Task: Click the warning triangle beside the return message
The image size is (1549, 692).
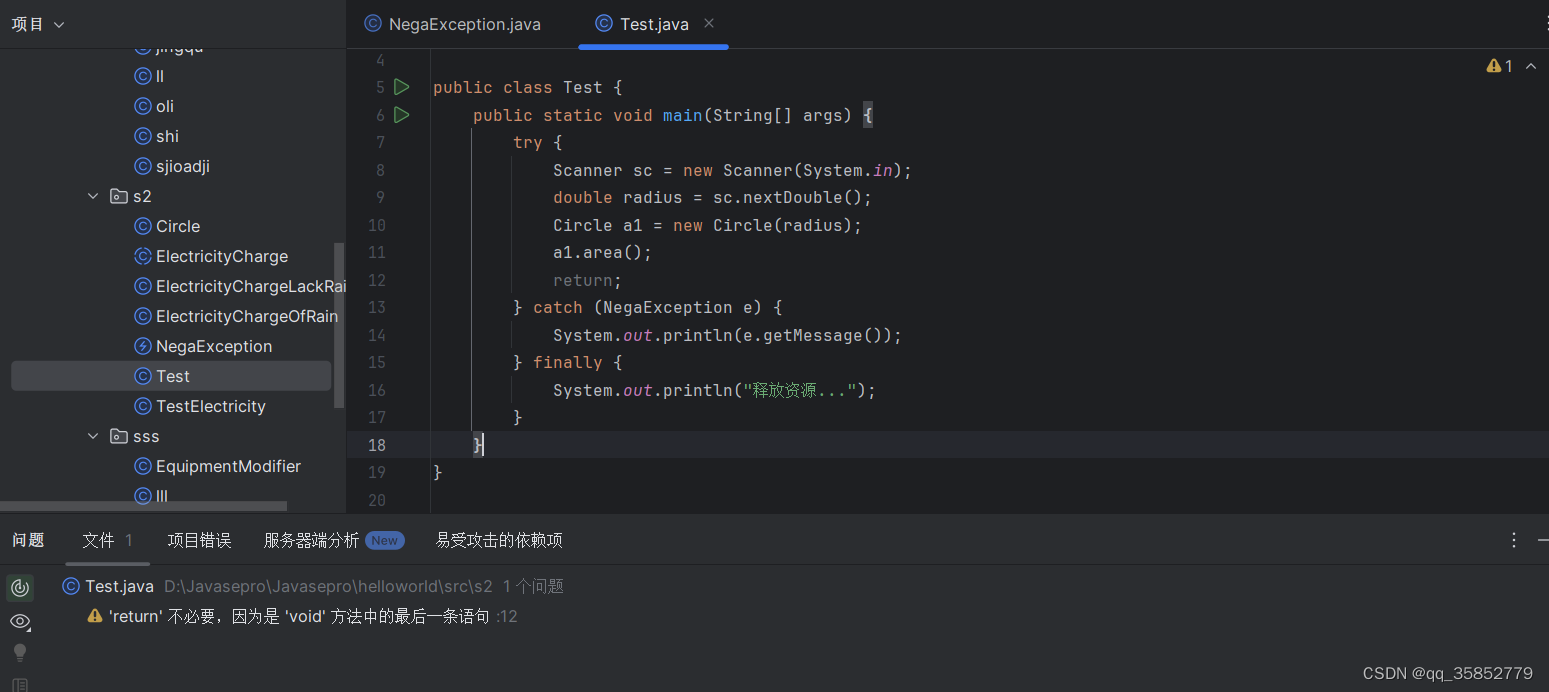Action: (95, 616)
